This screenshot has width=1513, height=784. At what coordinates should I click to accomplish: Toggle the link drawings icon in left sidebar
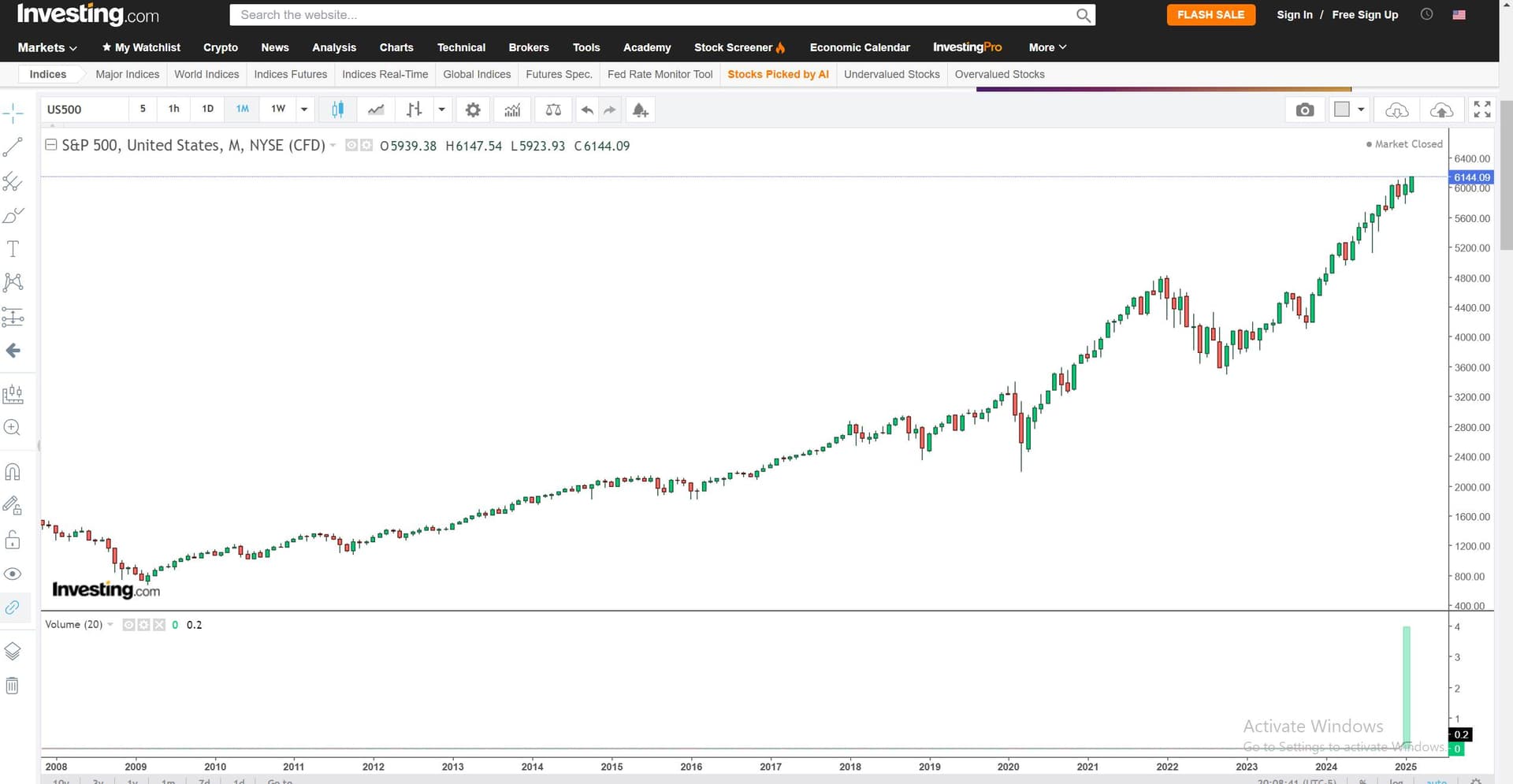(13, 608)
